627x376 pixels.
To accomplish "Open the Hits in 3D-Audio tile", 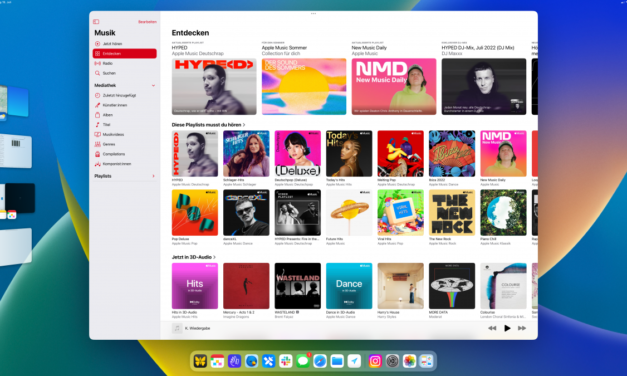I will [195, 286].
